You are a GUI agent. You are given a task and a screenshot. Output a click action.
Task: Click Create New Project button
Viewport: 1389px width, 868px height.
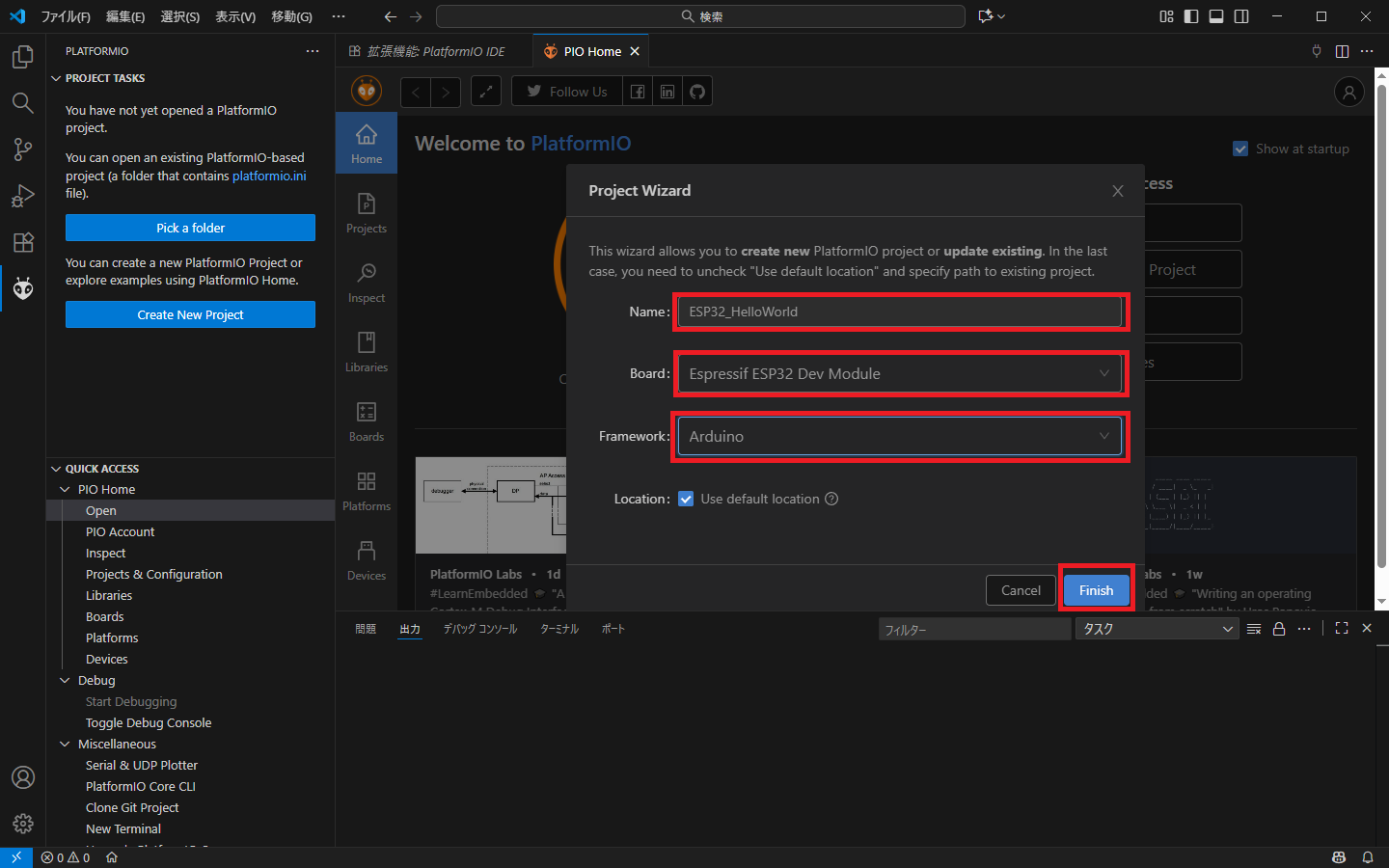coord(190,314)
